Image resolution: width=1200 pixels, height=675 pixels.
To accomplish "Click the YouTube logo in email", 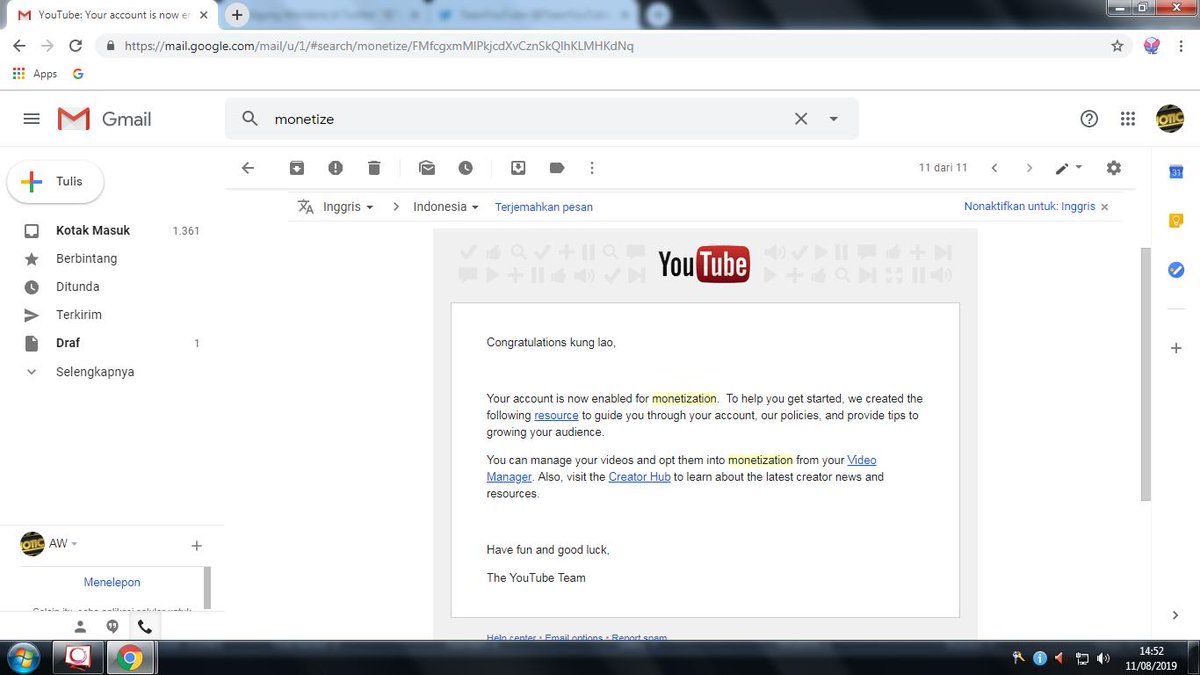I will click(x=704, y=264).
